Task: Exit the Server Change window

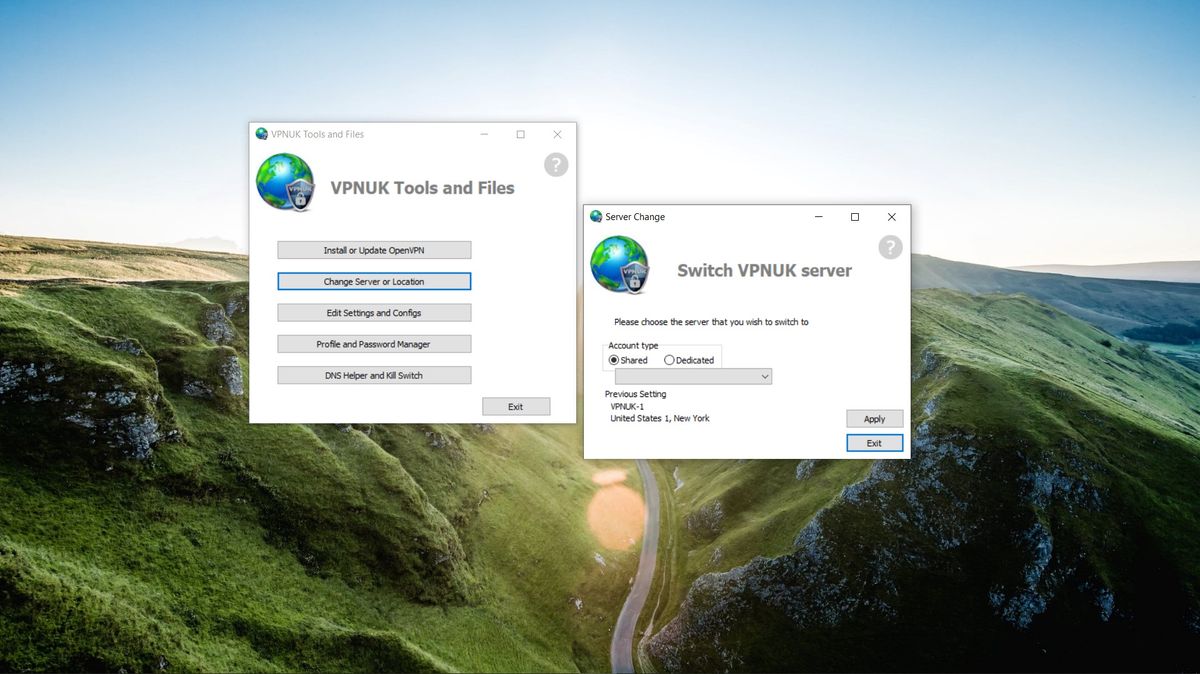Action: [874, 442]
